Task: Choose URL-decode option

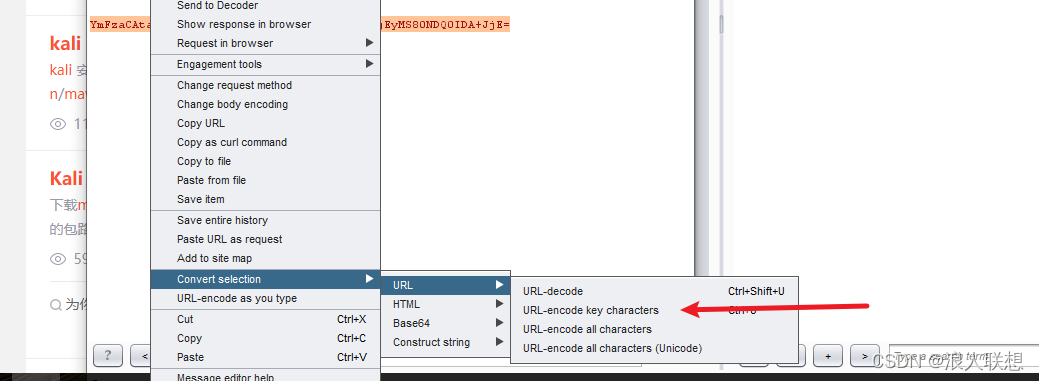Action: (x=654, y=291)
